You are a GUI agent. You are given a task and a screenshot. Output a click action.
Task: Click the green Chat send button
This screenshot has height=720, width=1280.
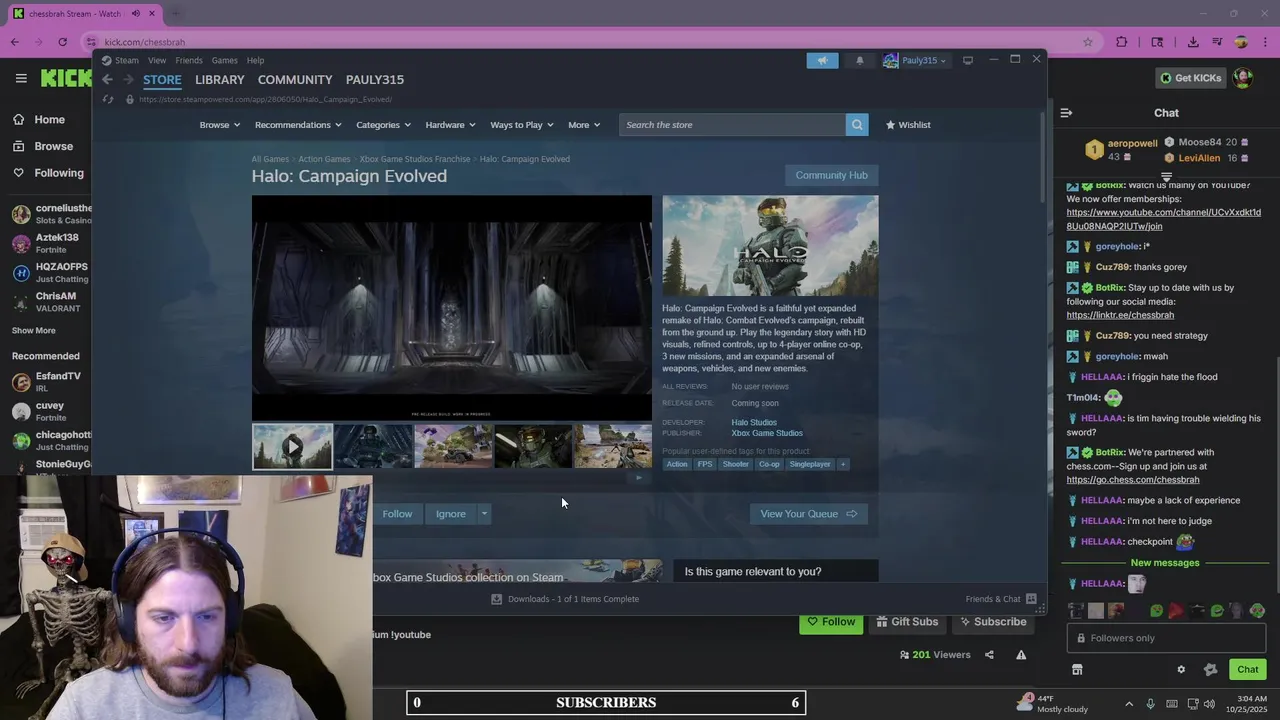pos(1248,670)
